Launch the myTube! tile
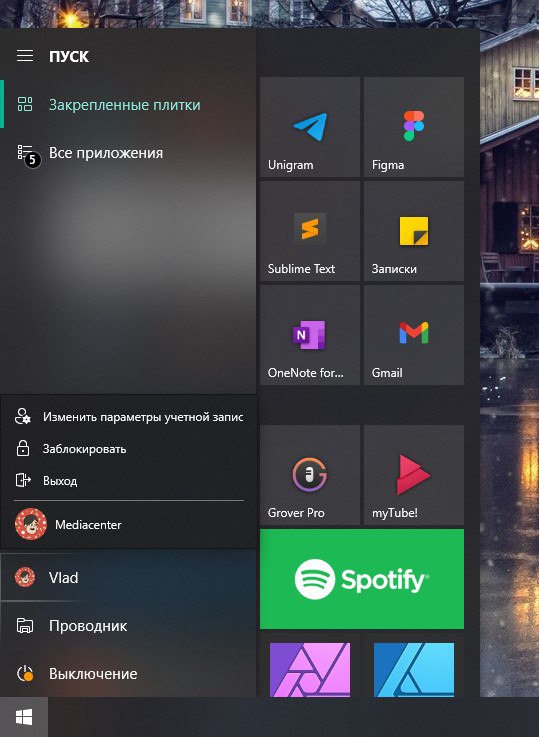 [x=414, y=475]
